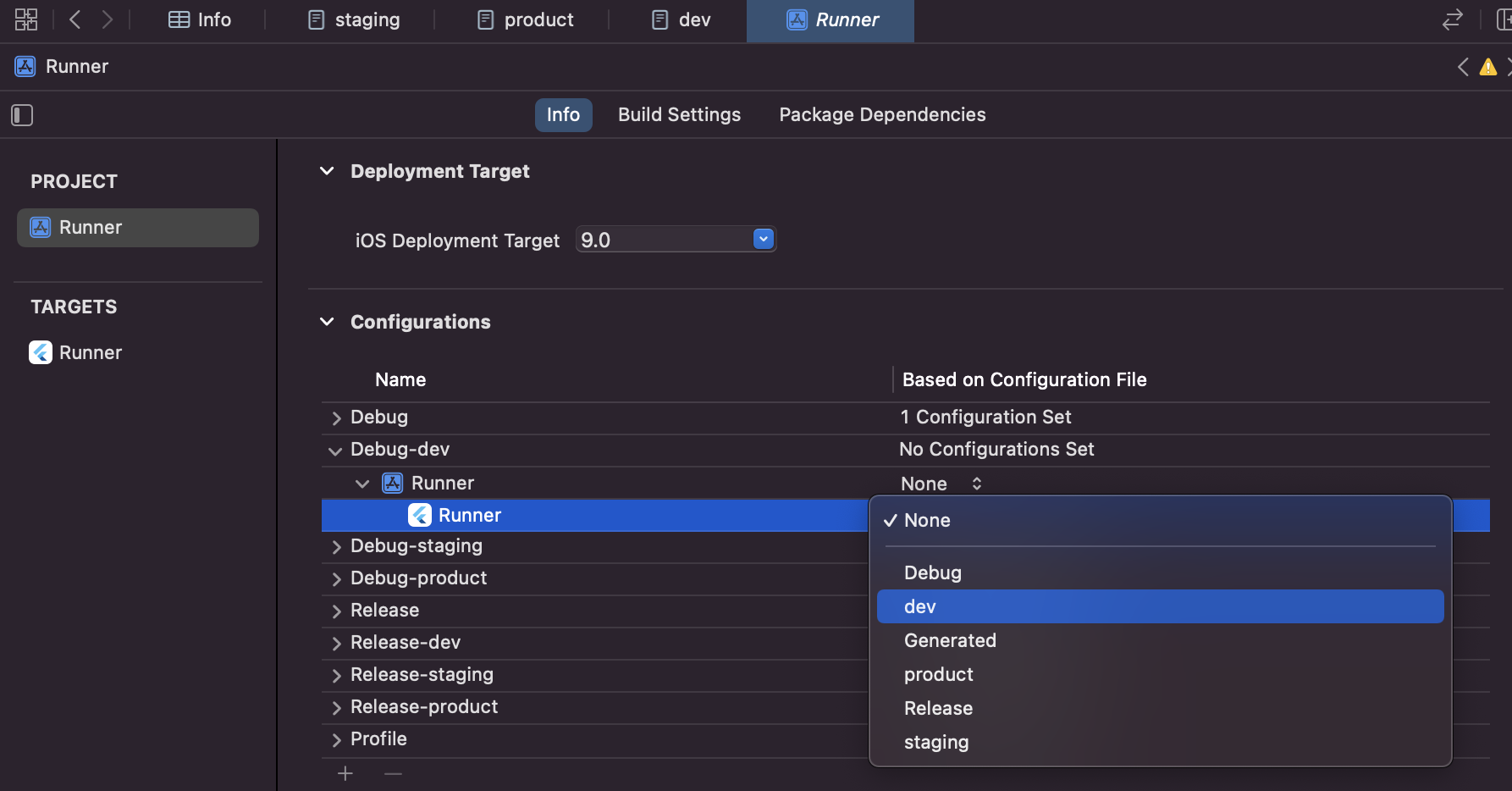The width and height of the screenshot is (1512, 791).
Task: Toggle the left sidebar visibility
Action: pyautogui.click(x=22, y=114)
